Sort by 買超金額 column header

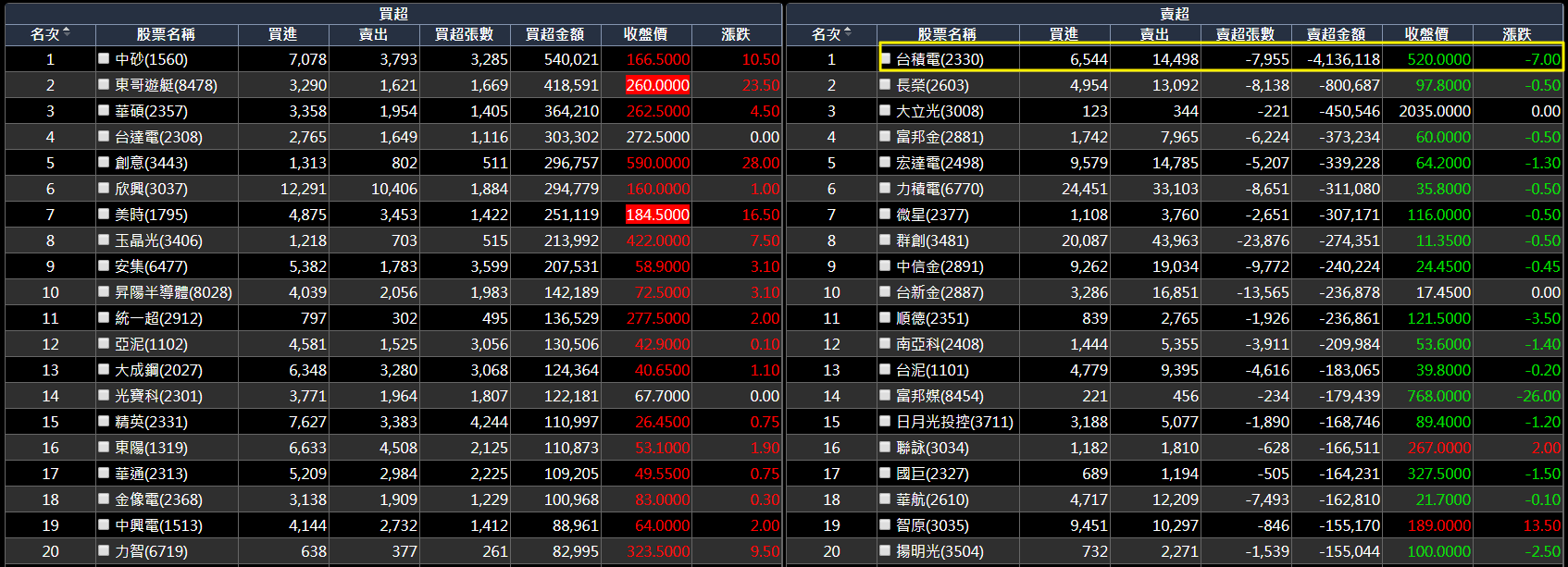(x=555, y=34)
